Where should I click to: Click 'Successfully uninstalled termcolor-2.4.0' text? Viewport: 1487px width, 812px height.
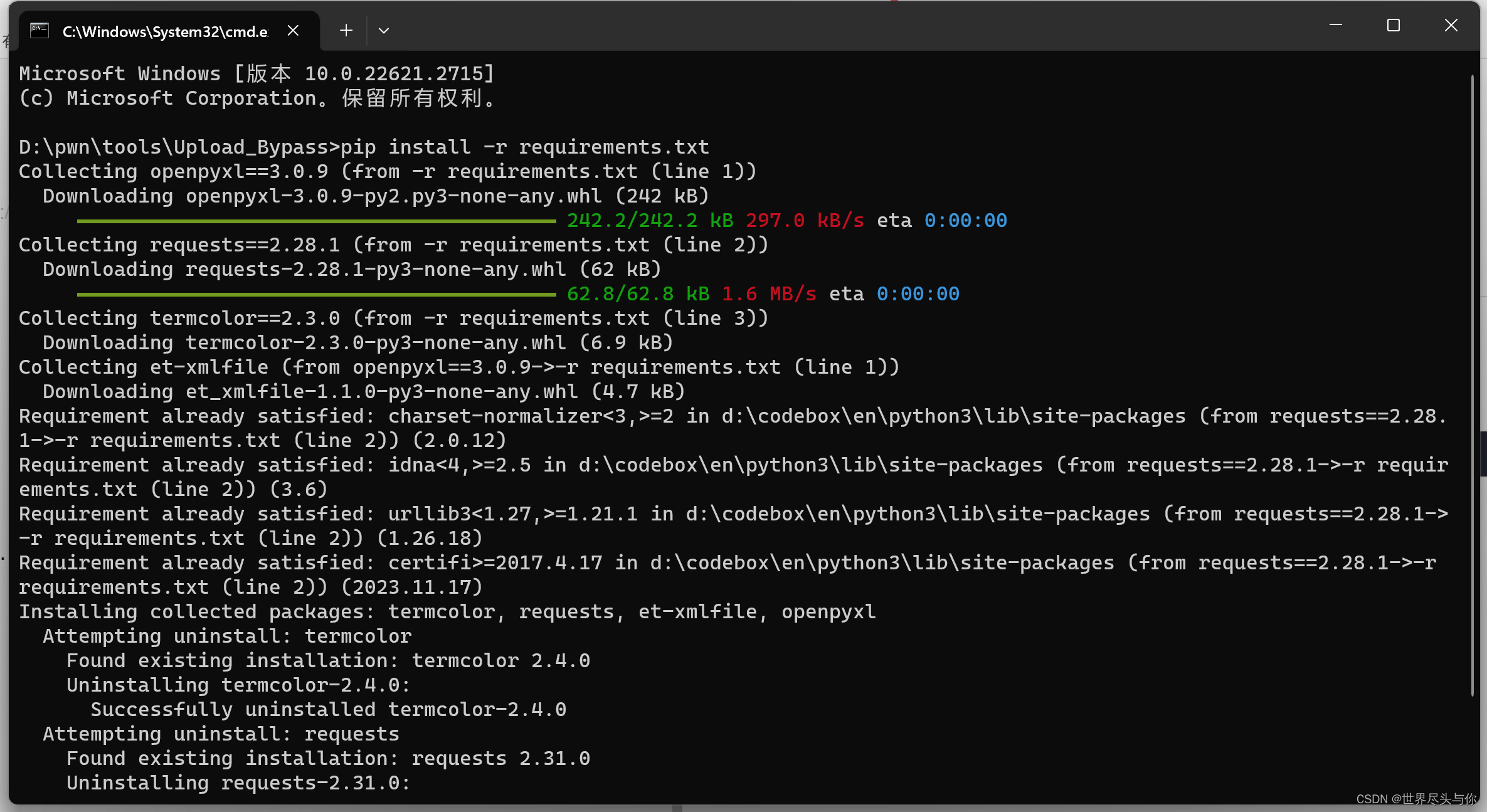328,710
